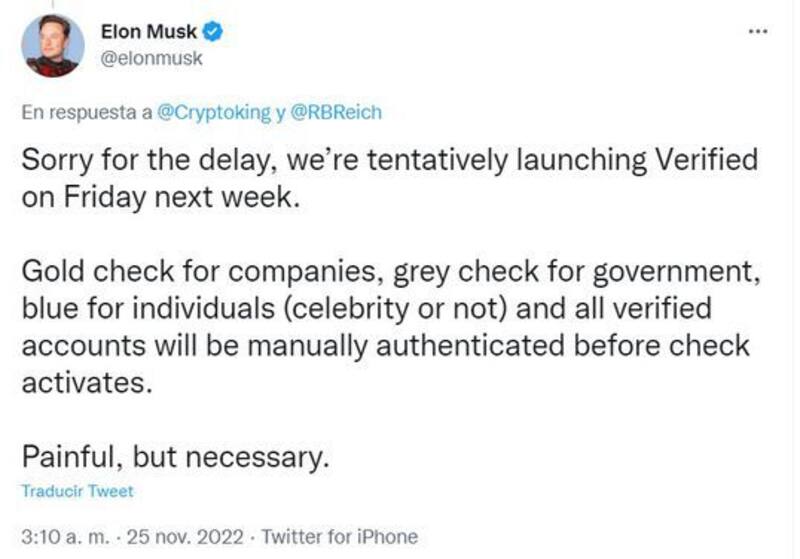Open the tweet's three-dot more menu
Image resolution: width=800 pixels, height=559 pixels.
click(x=757, y=32)
